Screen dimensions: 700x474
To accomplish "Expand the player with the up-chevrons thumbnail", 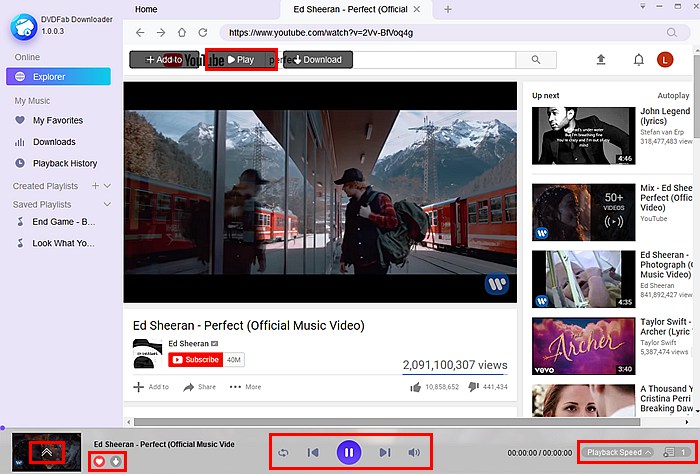I will click(x=46, y=452).
